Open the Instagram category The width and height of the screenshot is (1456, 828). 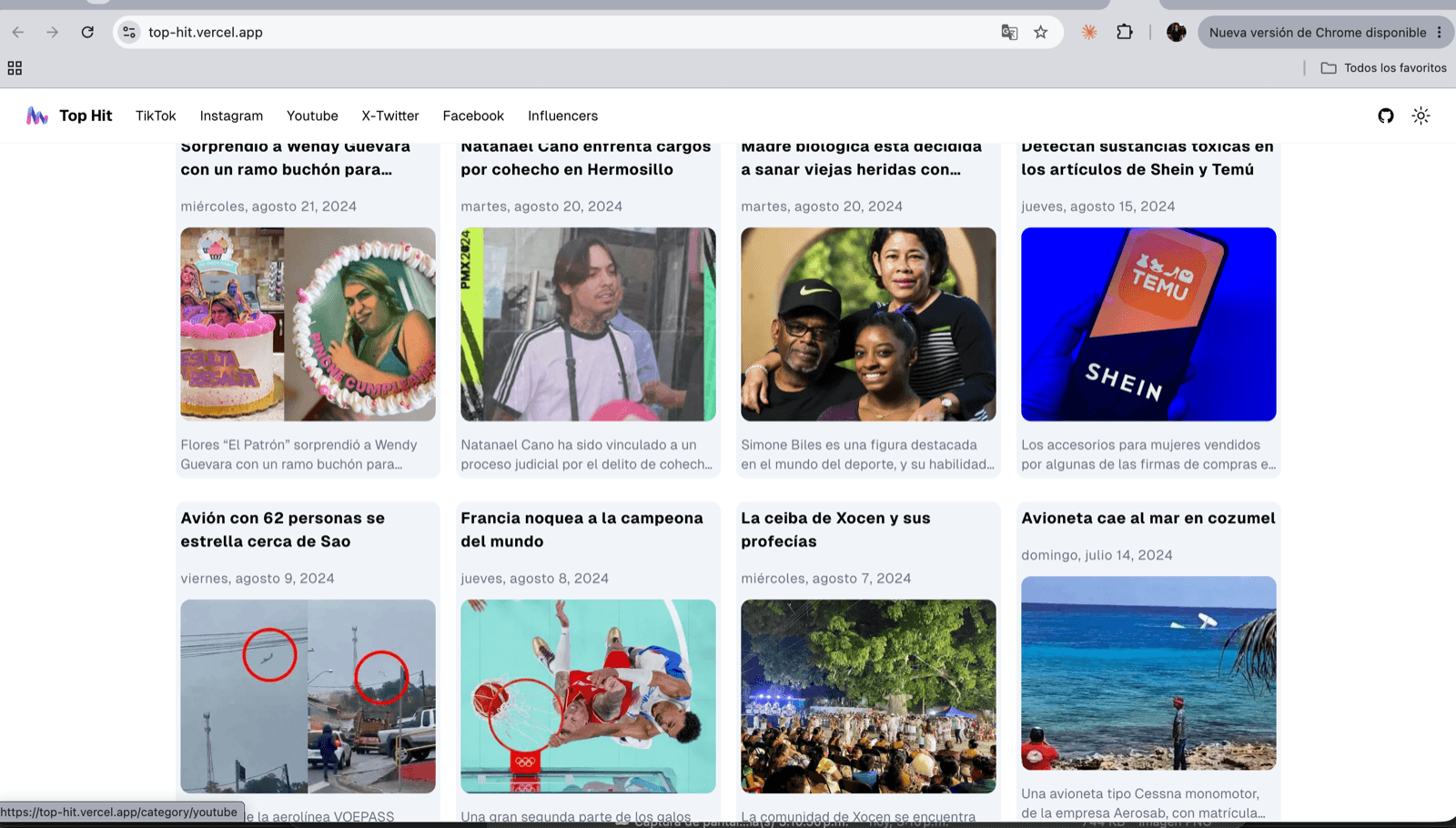point(231,116)
